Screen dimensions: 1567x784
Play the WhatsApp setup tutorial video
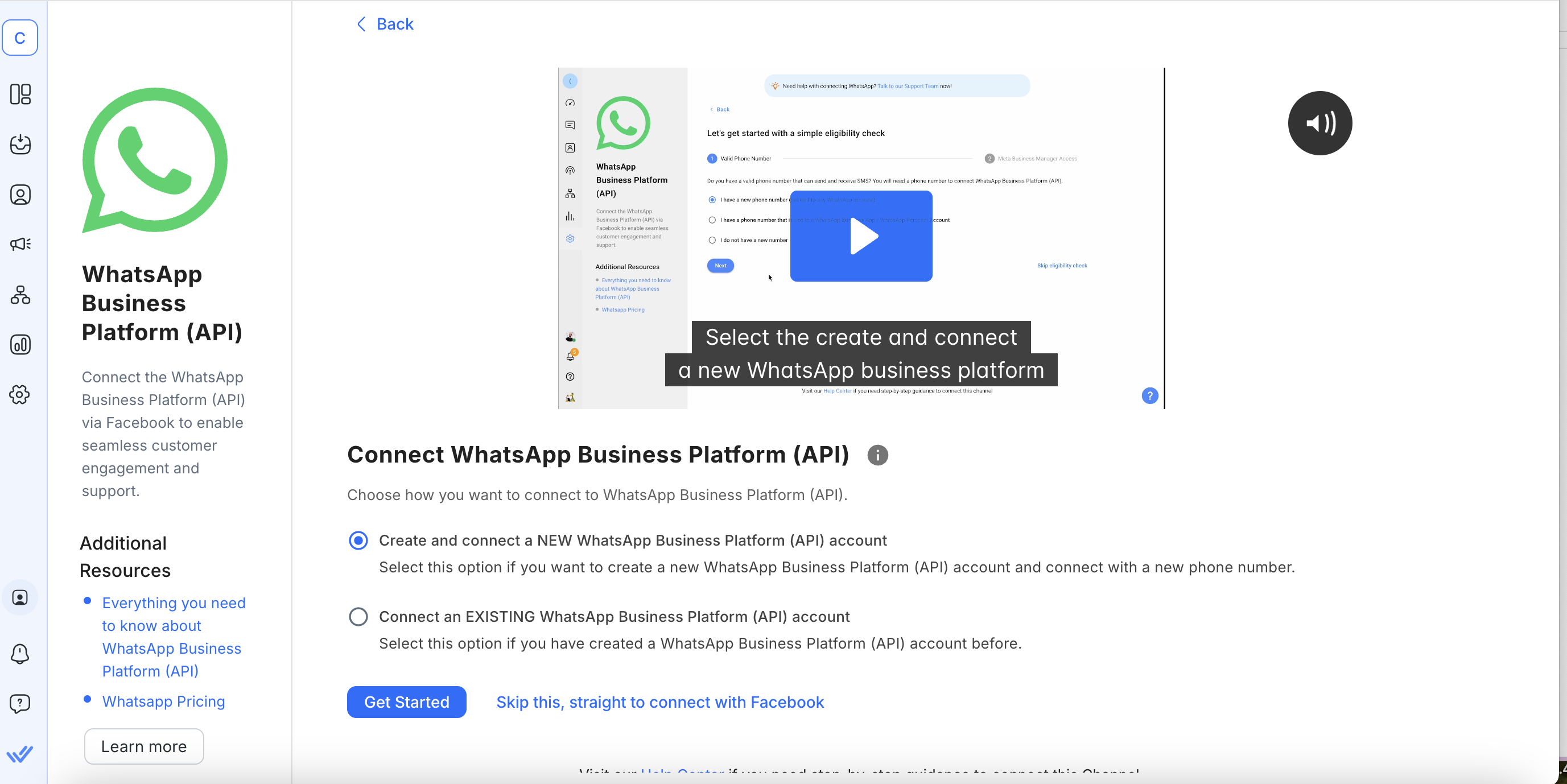click(861, 236)
